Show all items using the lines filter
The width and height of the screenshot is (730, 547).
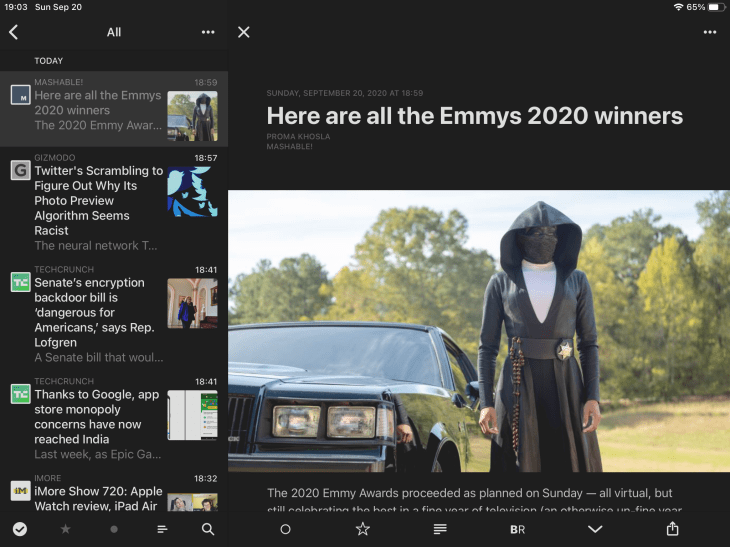162,529
